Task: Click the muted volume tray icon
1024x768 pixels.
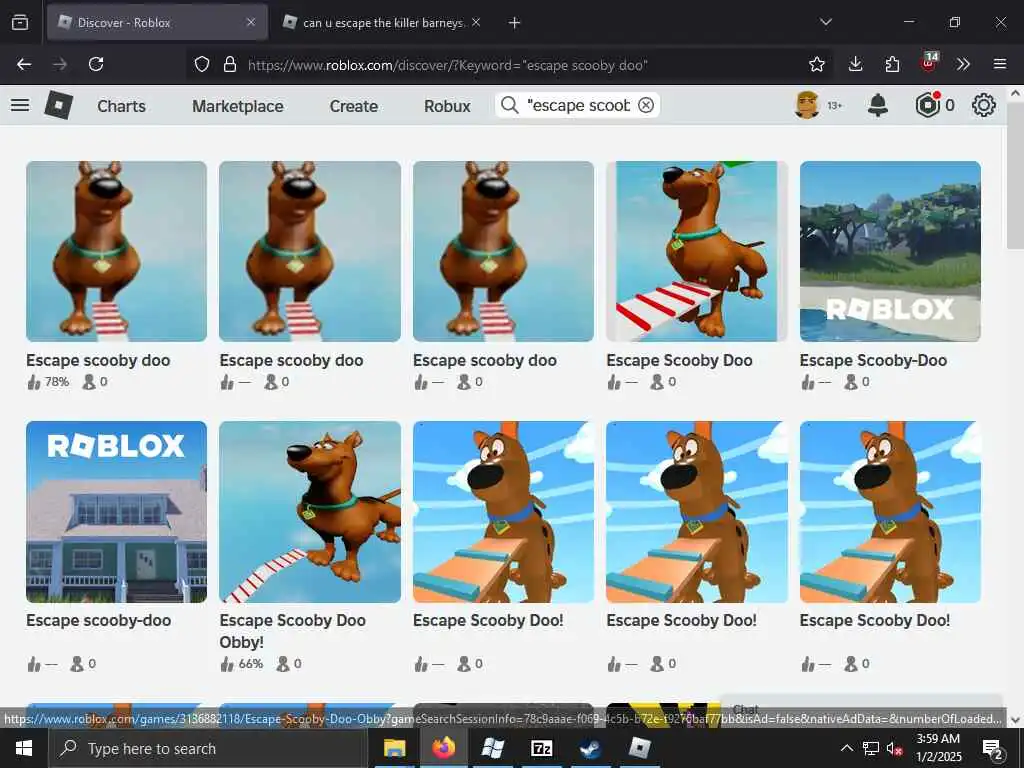Action: (893, 748)
